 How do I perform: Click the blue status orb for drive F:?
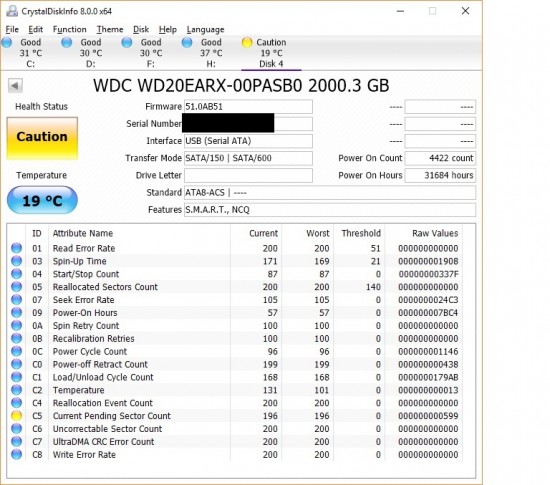point(127,42)
